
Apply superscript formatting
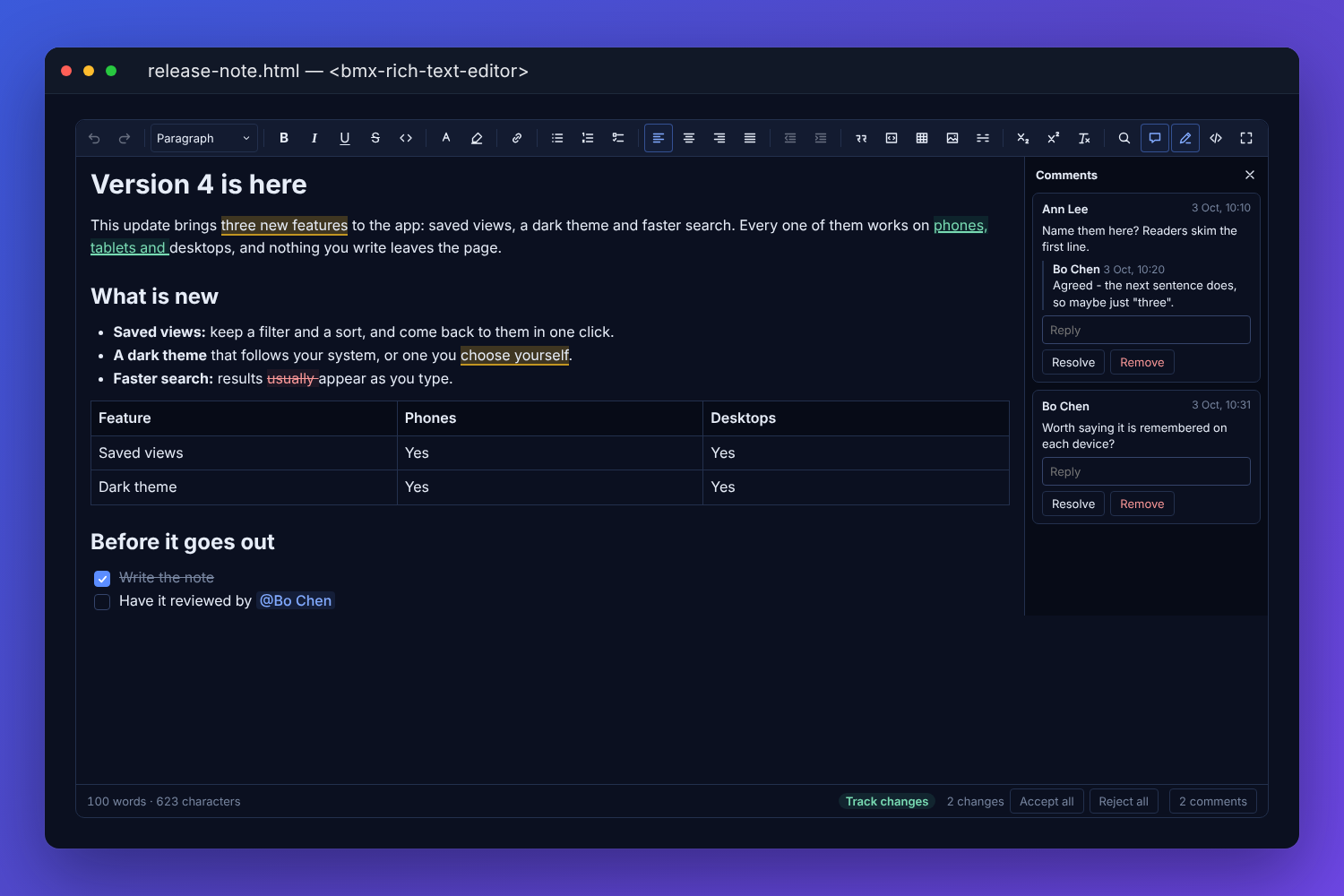coord(1054,138)
